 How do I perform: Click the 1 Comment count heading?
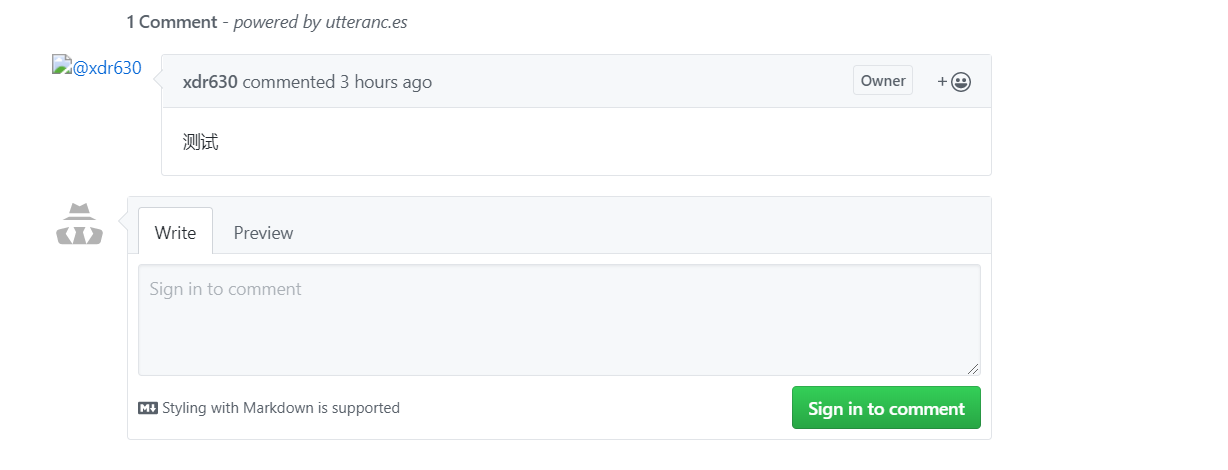pyautogui.click(x=172, y=21)
